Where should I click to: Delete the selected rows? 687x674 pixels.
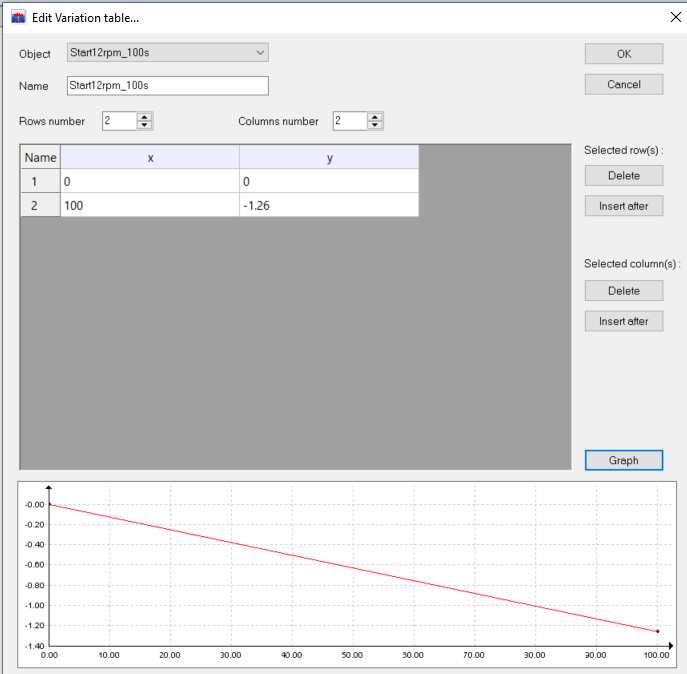click(623, 175)
